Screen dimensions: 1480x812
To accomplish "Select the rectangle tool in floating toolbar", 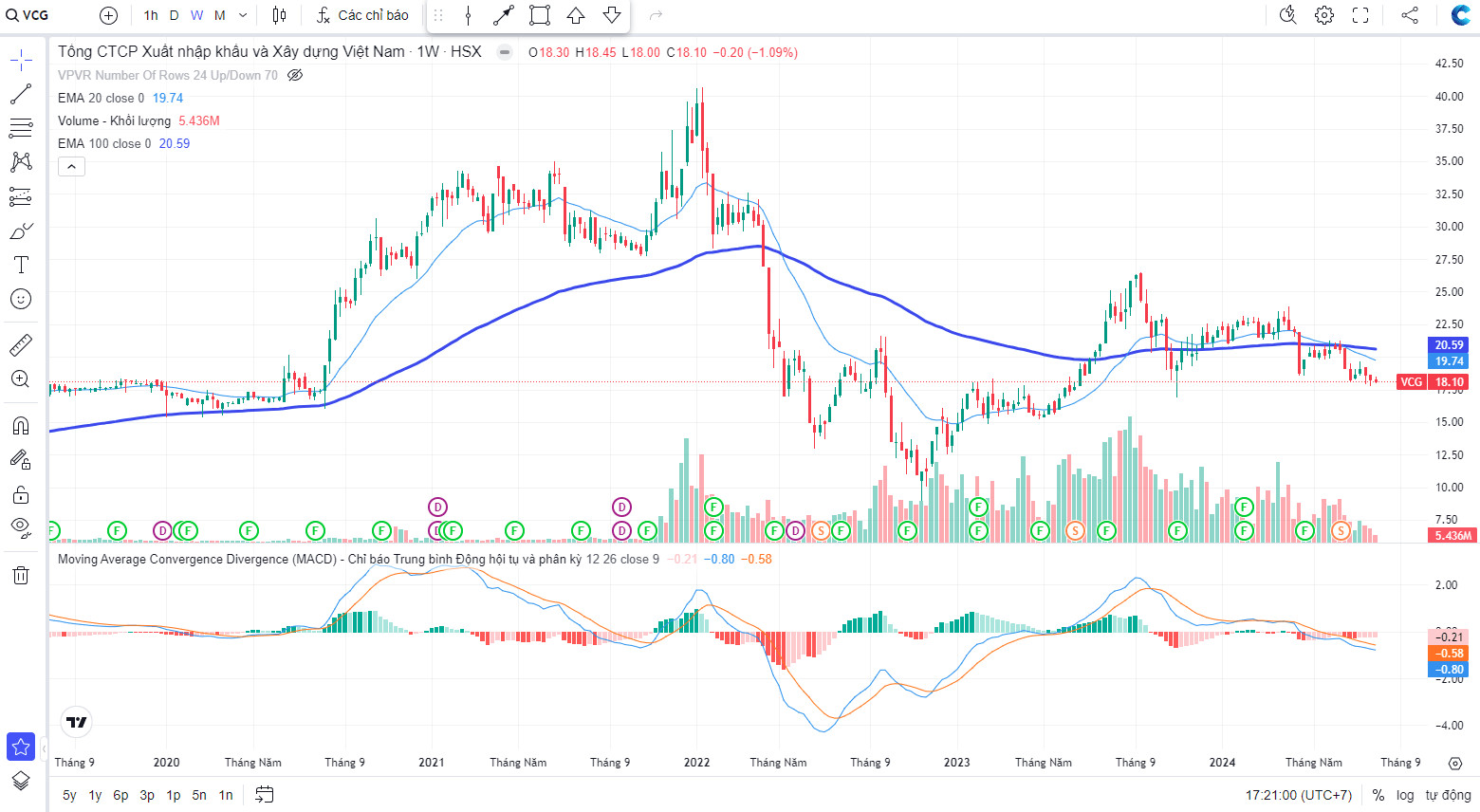I will click(540, 15).
